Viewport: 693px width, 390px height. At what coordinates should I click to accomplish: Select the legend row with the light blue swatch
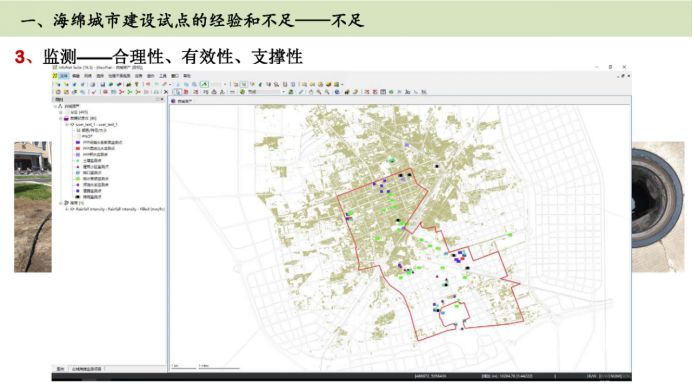click(89, 172)
